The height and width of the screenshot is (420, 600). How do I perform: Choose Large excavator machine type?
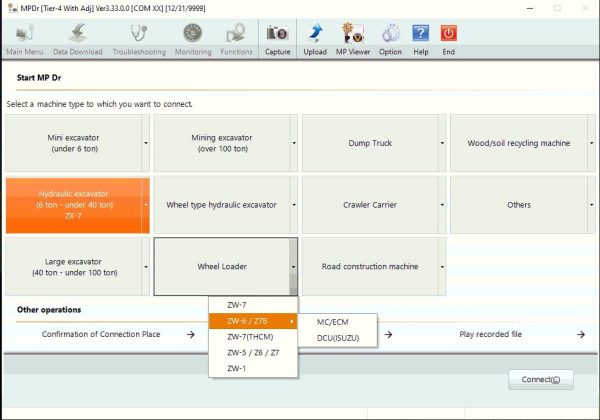click(73, 267)
